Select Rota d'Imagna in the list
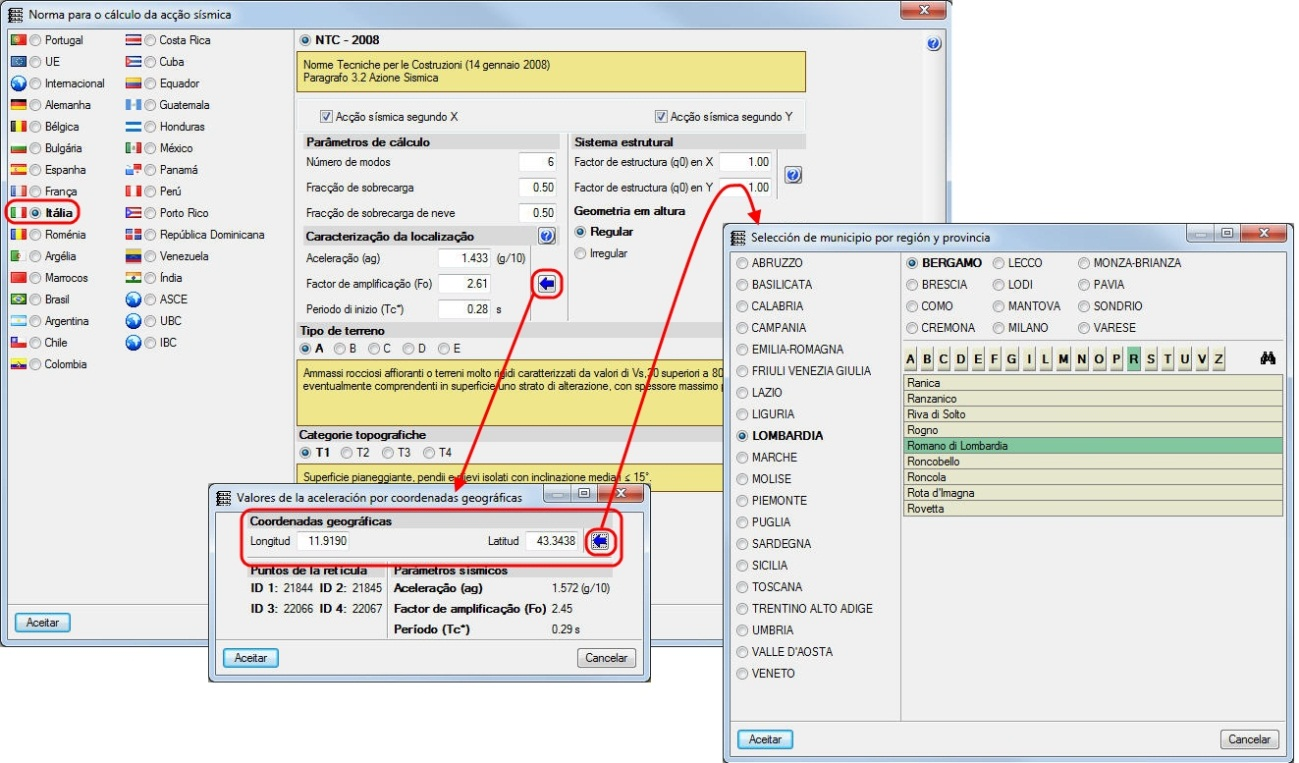Screen dimensions: 1299x763 pyautogui.click(x=1092, y=493)
